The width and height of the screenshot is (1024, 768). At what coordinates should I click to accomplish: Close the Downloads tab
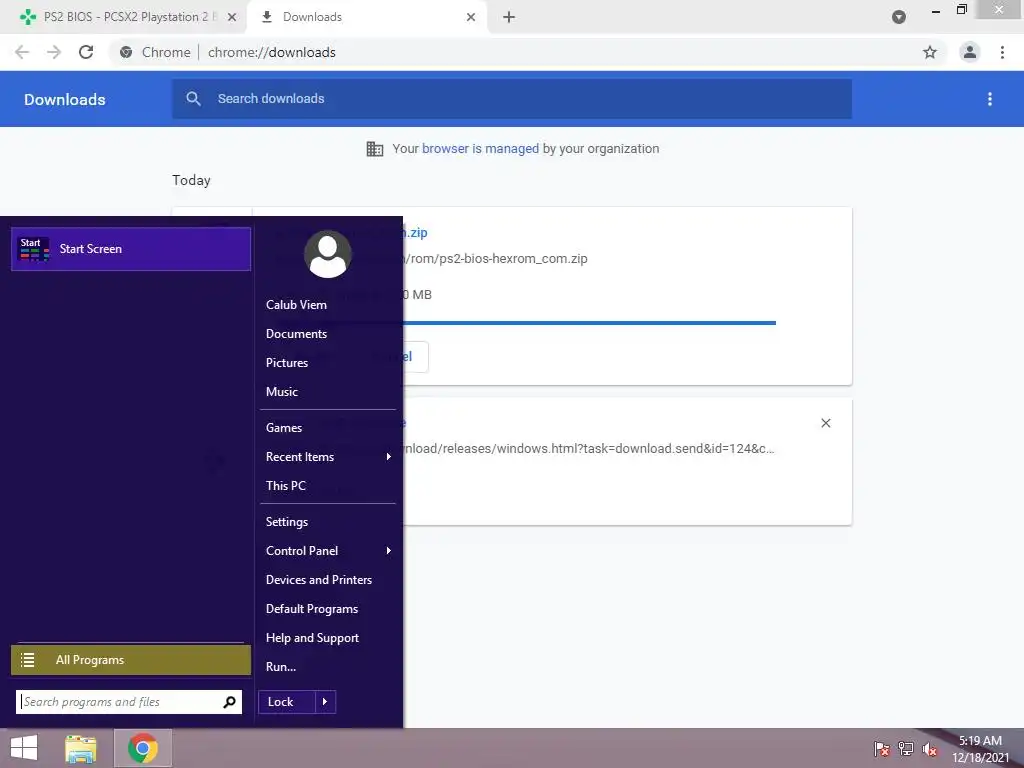pyautogui.click(x=471, y=17)
